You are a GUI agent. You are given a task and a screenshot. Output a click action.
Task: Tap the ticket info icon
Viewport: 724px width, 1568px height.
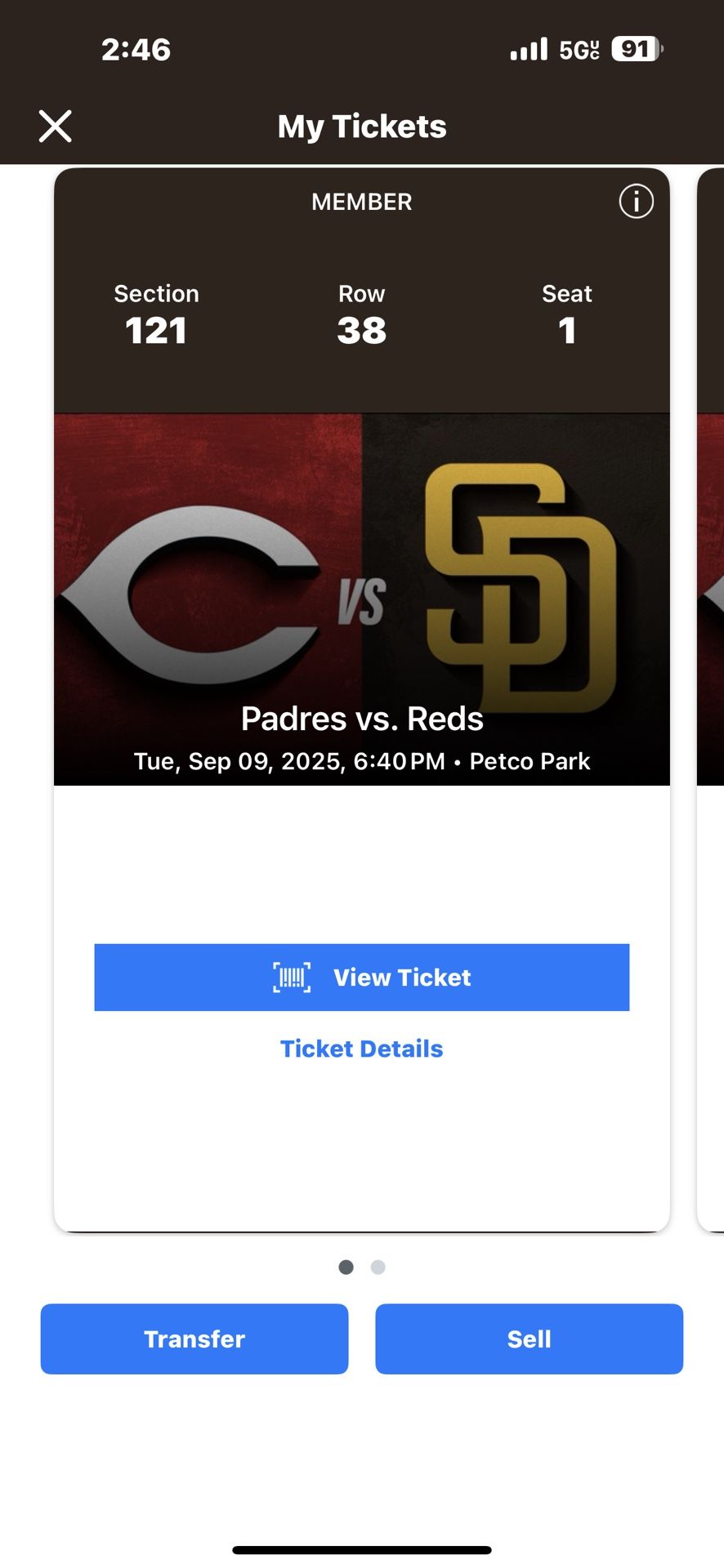(636, 201)
